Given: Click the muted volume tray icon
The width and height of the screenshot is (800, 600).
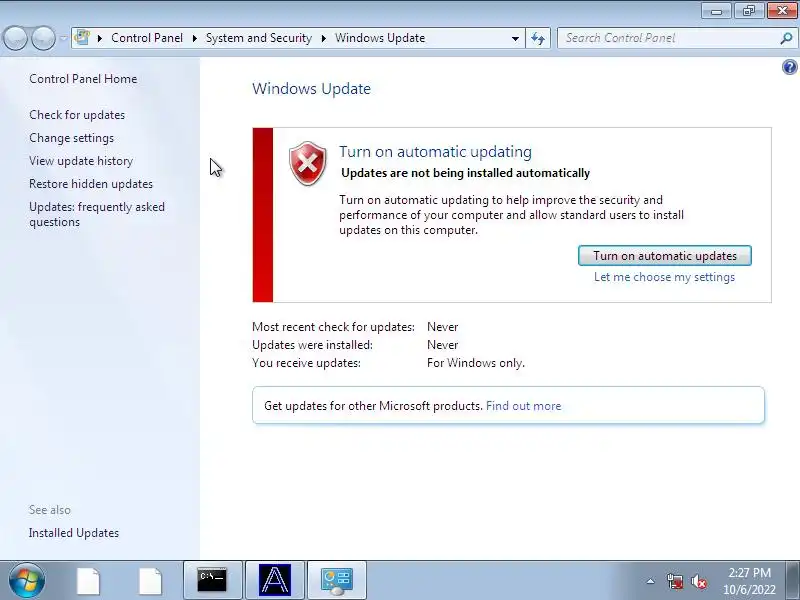Looking at the screenshot, I should [699, 581].
